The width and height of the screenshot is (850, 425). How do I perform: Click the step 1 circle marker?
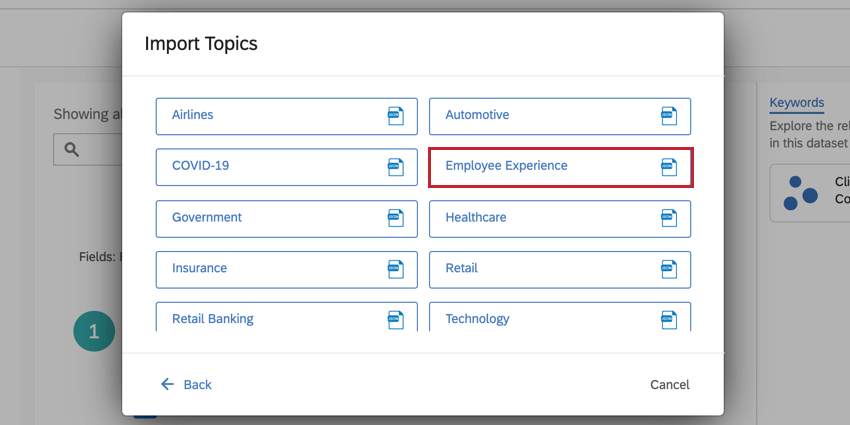pos(94,331)
